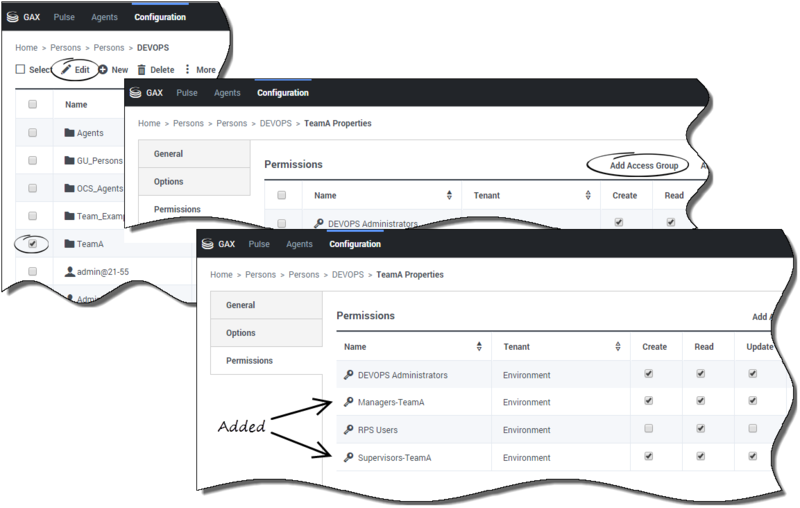
Task: Click the trash Delete icon
Action: 142,70
